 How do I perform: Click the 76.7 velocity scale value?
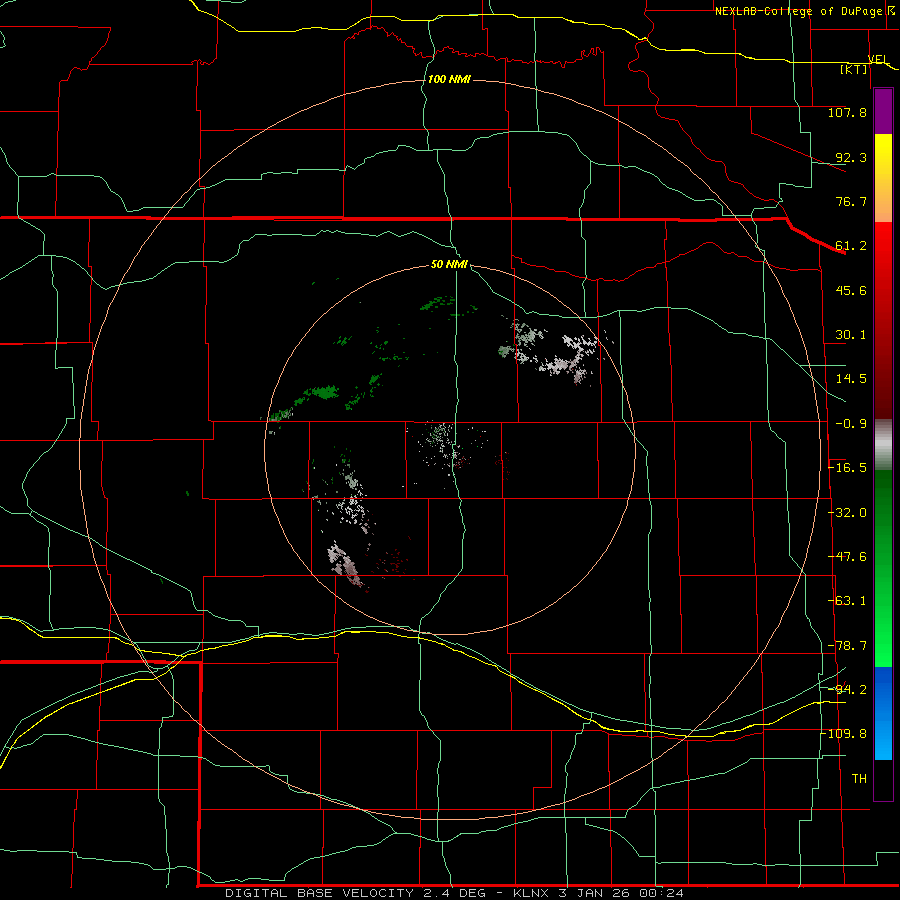coord(851,201)
